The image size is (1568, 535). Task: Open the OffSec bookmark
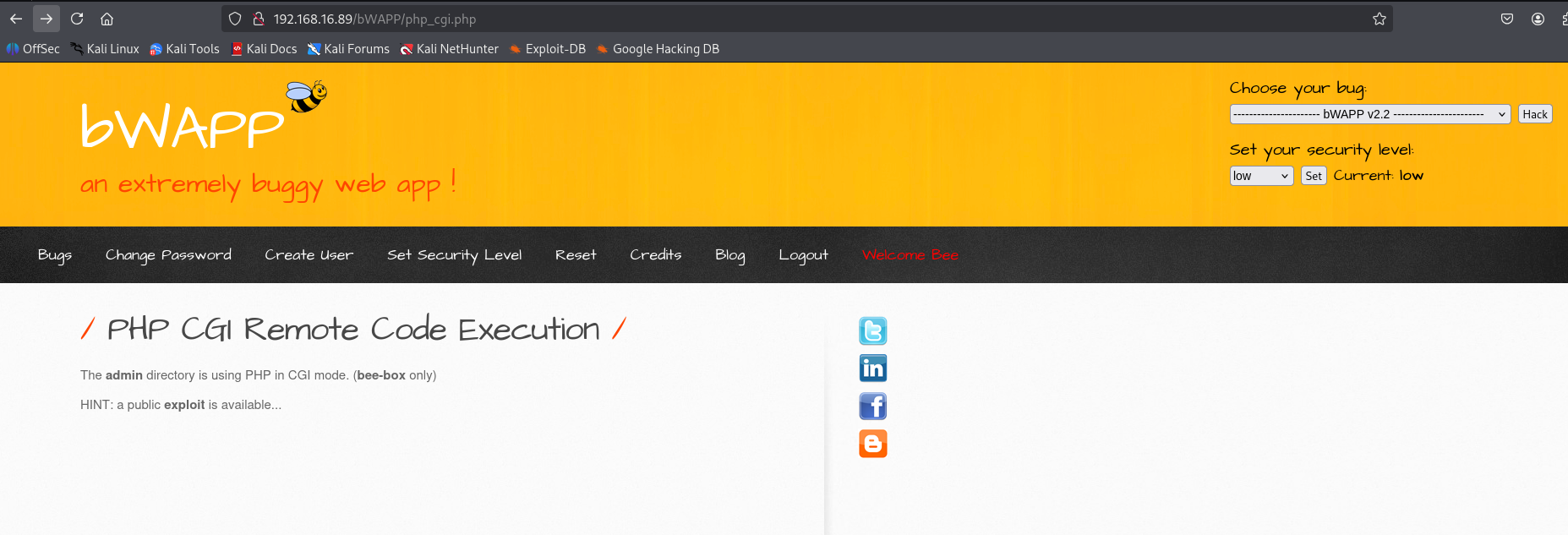pyautogui.click(x=33, y=49)
